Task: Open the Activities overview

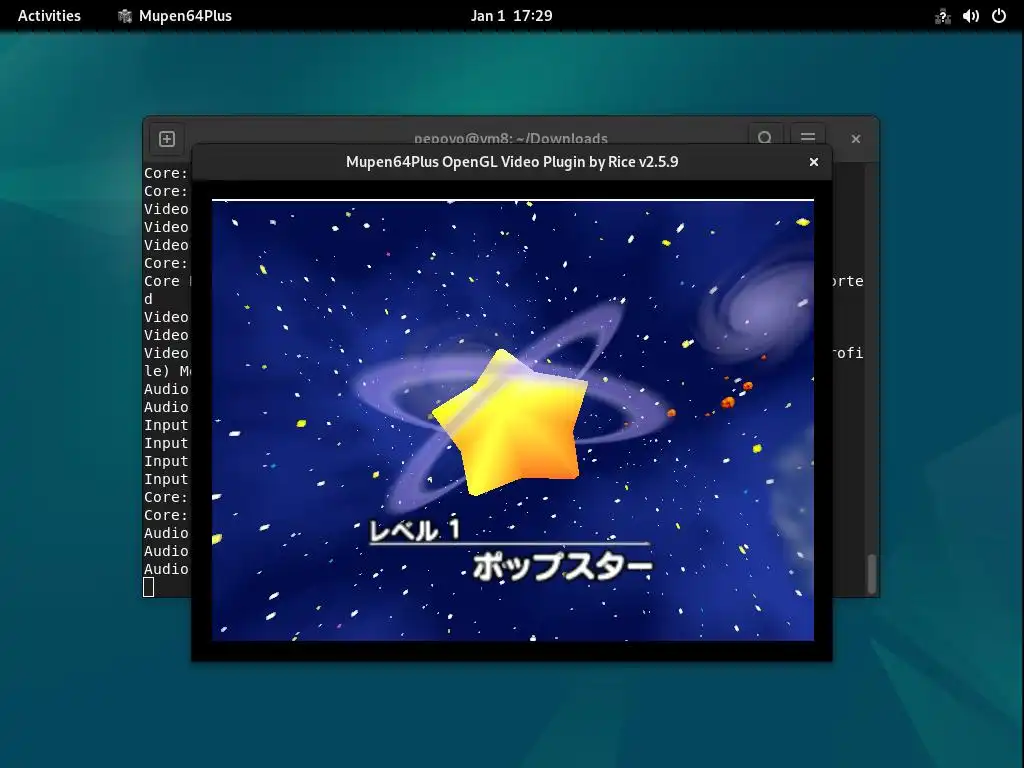Action: pyautogui.click(x=49, y=16)
